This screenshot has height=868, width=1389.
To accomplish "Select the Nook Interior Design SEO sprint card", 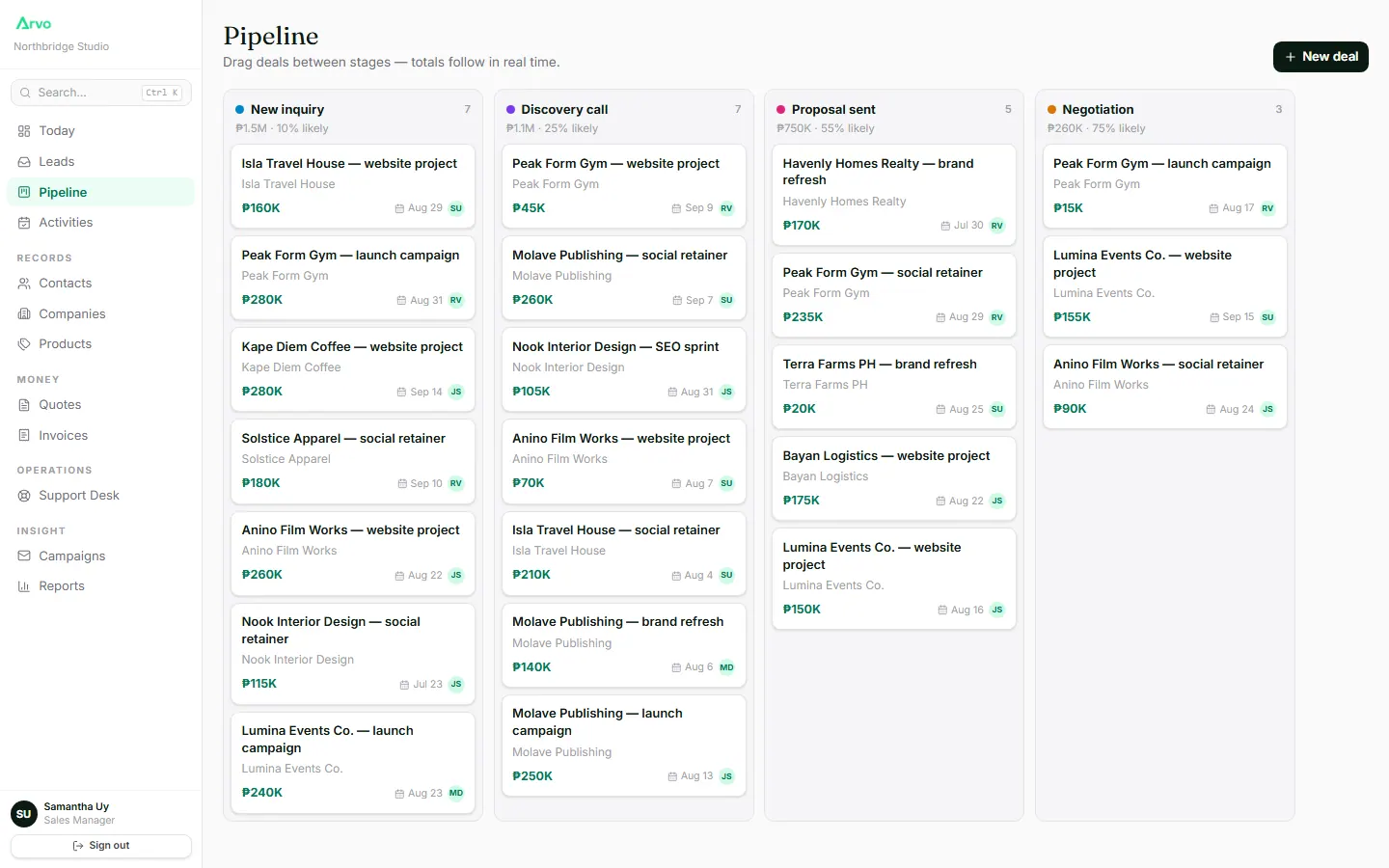I will (623, 368).
